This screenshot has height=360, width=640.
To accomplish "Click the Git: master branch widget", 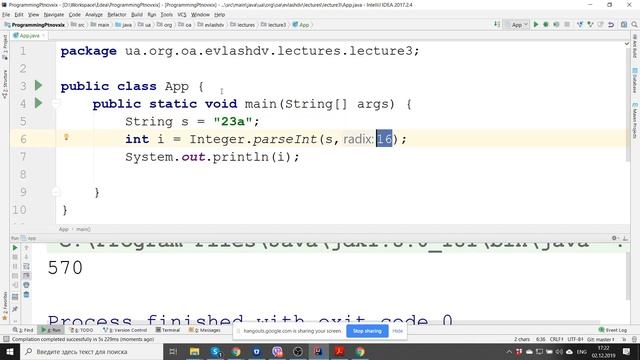I will point(601,339).
